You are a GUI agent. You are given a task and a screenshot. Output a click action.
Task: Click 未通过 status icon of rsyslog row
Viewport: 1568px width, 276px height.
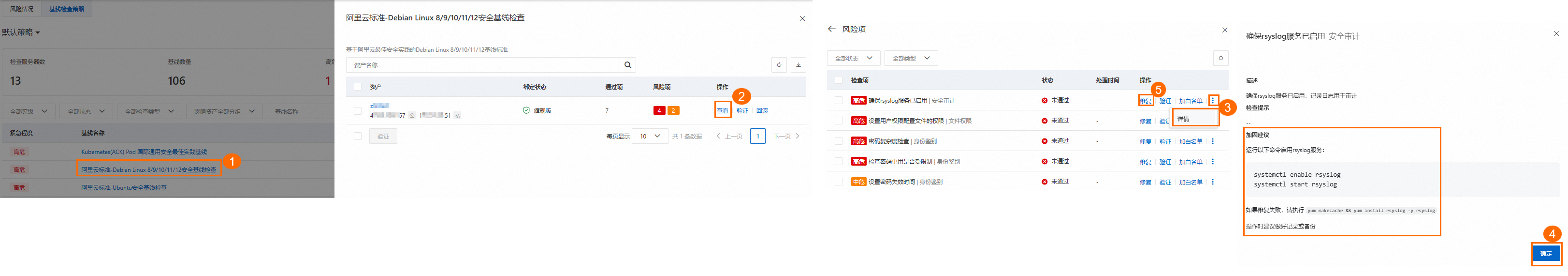(1045, 101)
